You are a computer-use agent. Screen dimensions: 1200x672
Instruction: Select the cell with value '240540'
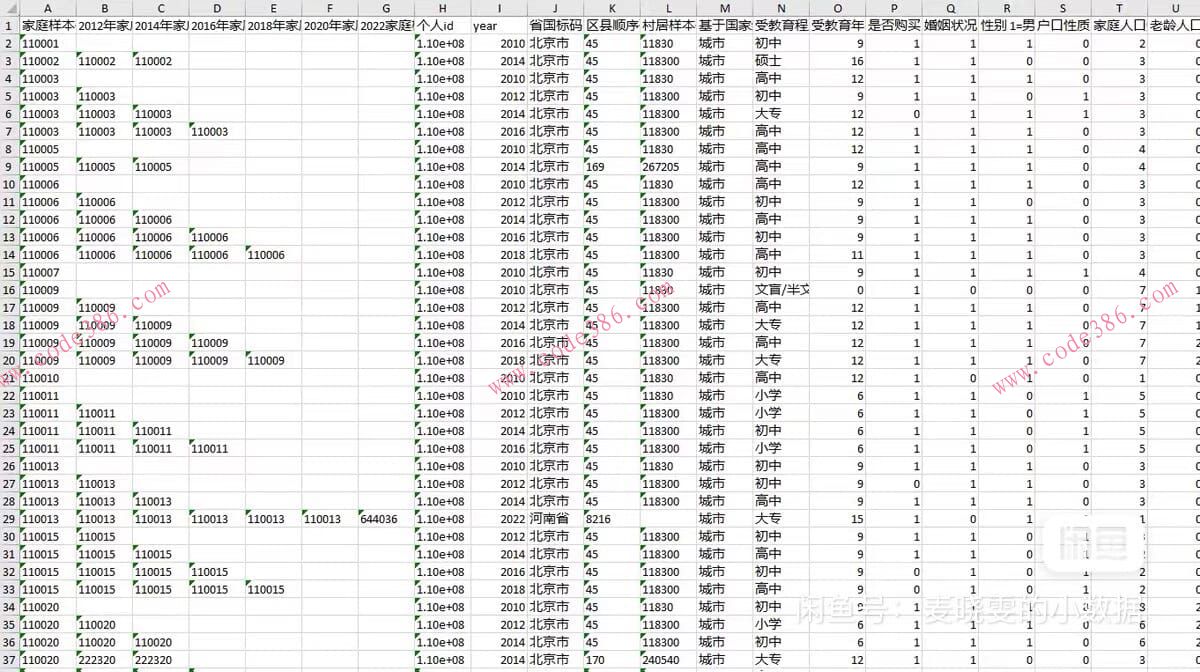668,660
